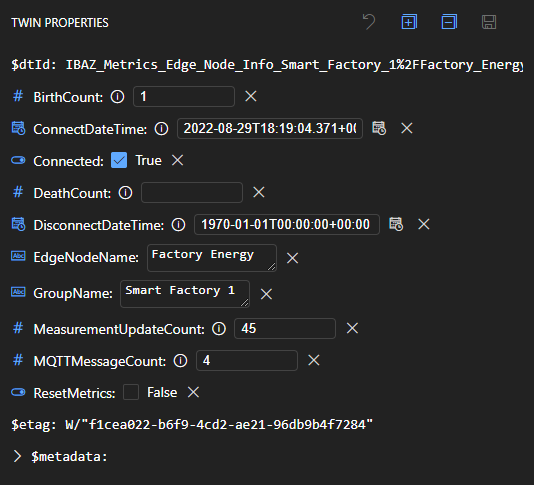Click the TWIN PROPERTIES heading
534x485 pixels.
pyautogui.click(x=60, y=23)
